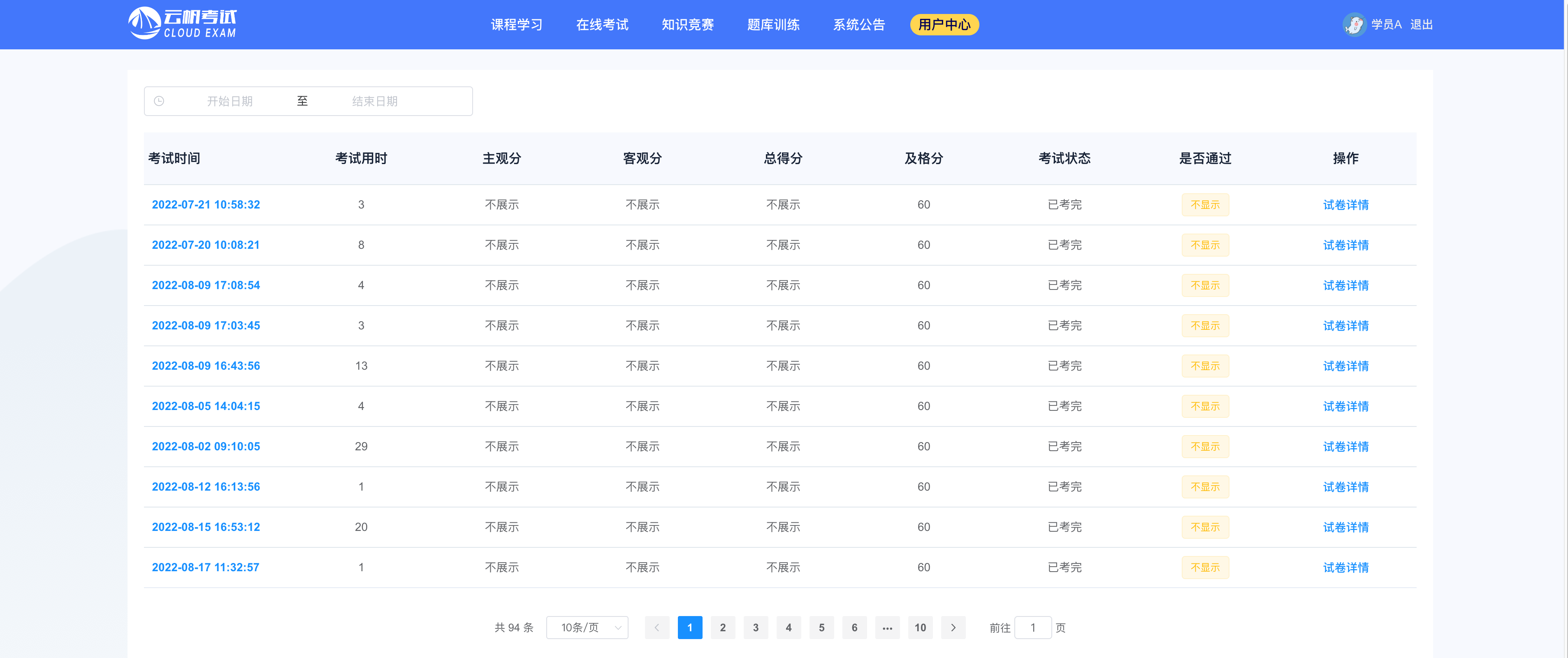Click the 学员A username
This screenshot has height=658, width=1568.
coord(1387,24)
